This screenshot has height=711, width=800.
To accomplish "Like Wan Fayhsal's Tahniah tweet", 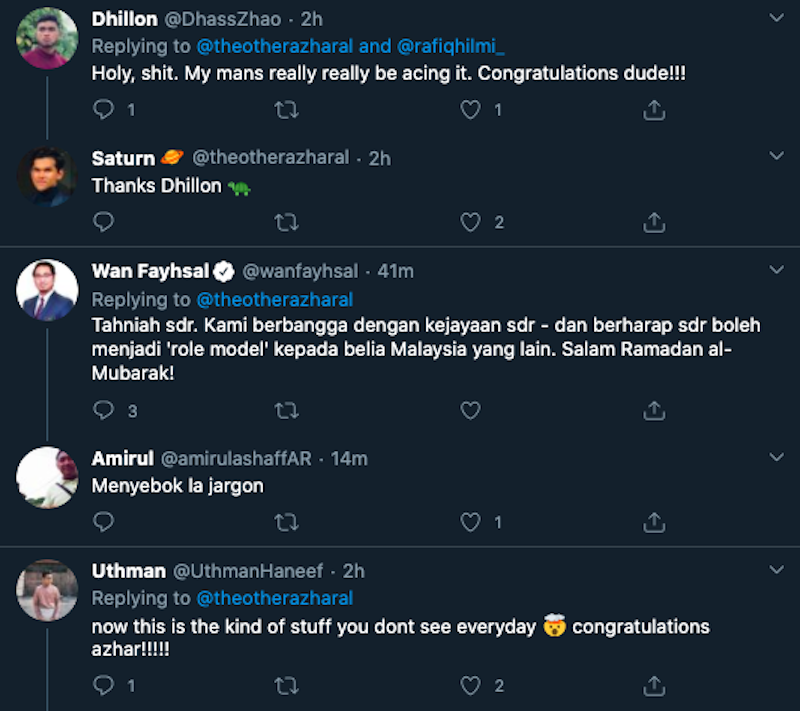I will (470, 410).
